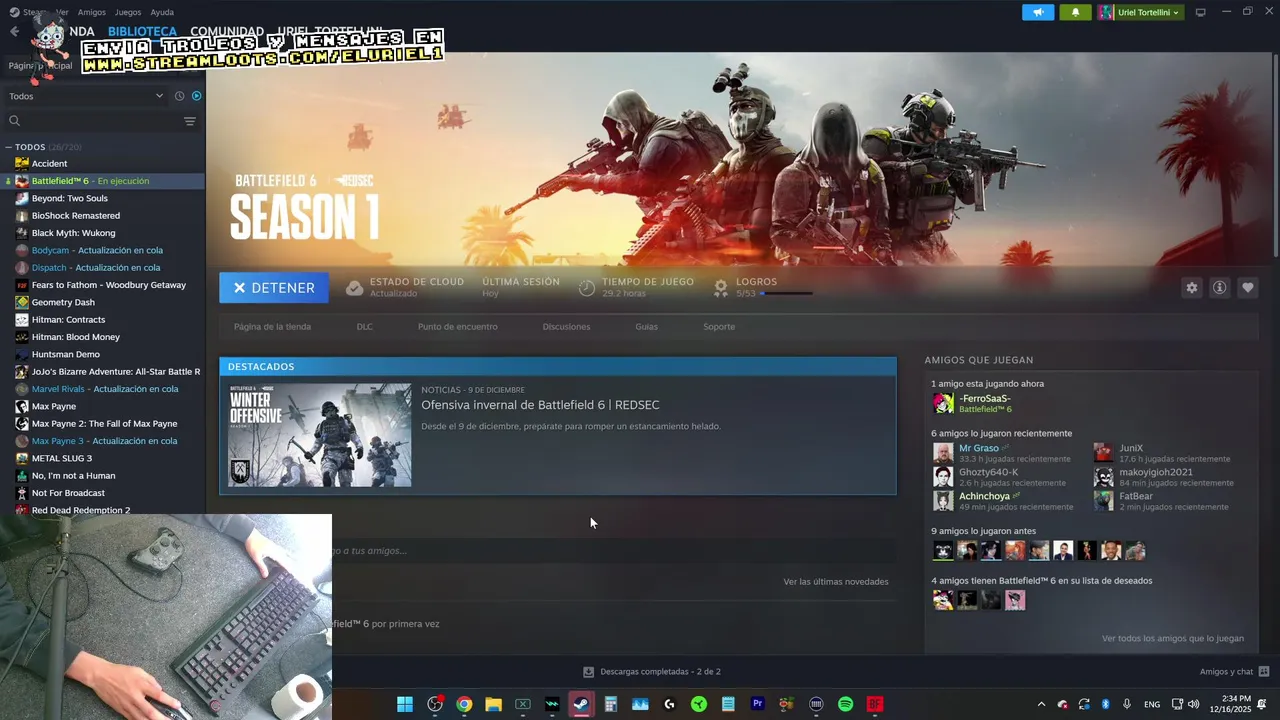The width and height of the screenshot is (1280, 720).
Task: Click Black Myth: Wukong game icon
Action: [22, 233]
